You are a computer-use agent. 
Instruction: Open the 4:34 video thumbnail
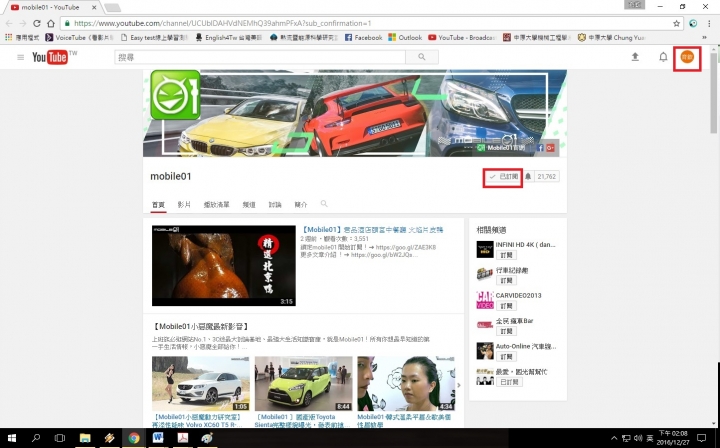click(406, 383)
